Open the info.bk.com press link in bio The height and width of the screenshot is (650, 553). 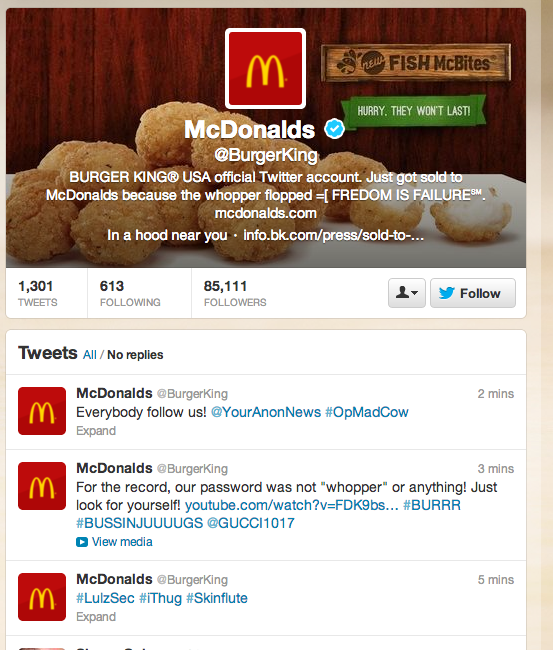click(333, 235)
